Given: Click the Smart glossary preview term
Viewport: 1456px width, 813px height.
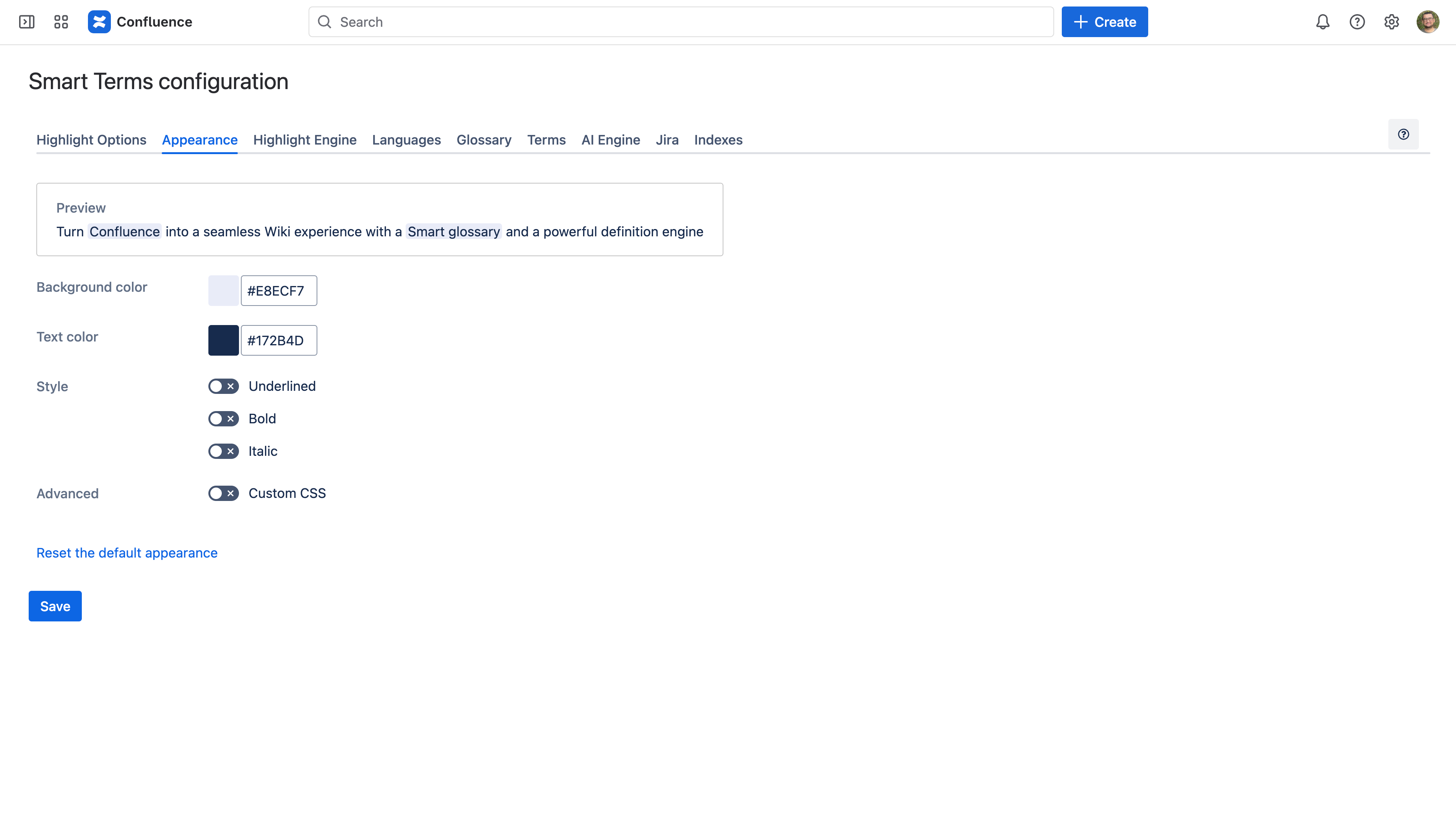Looking at the screenshot, I should 453,232.
